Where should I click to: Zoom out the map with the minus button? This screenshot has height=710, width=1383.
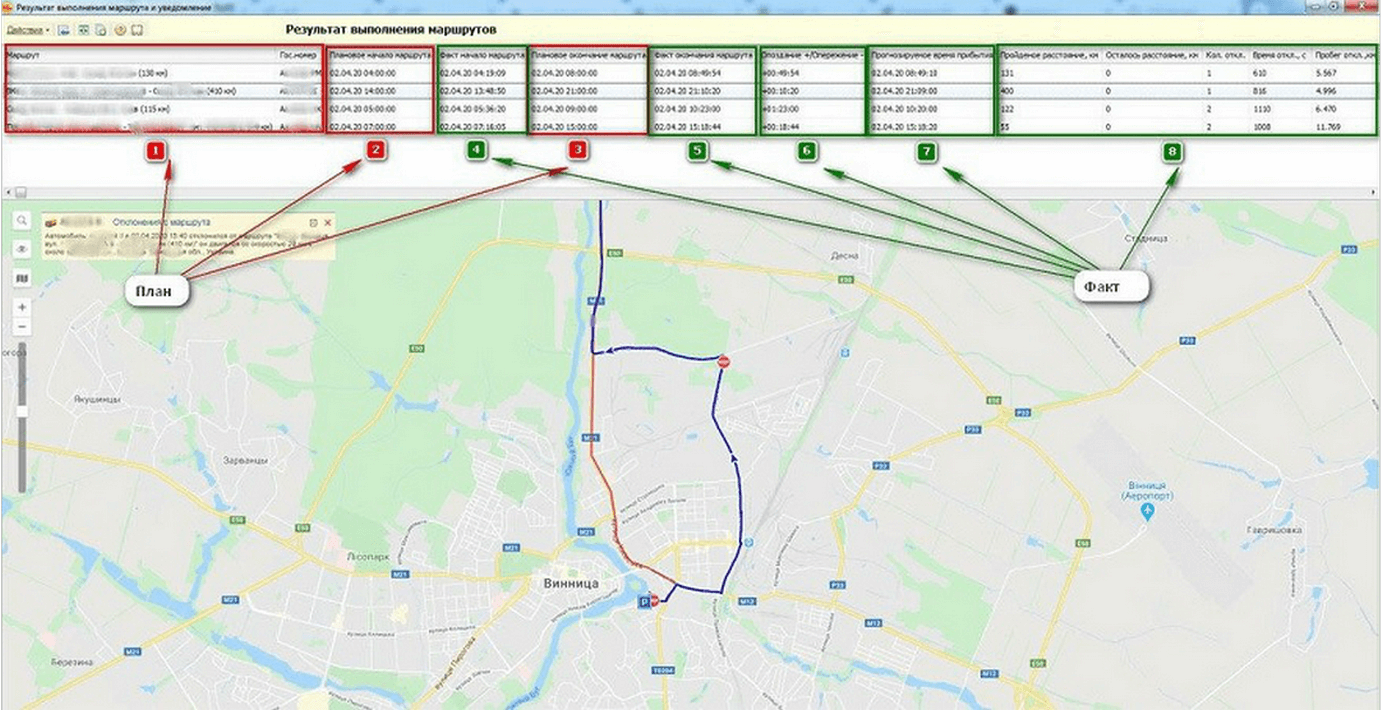[x=21, y=327]
